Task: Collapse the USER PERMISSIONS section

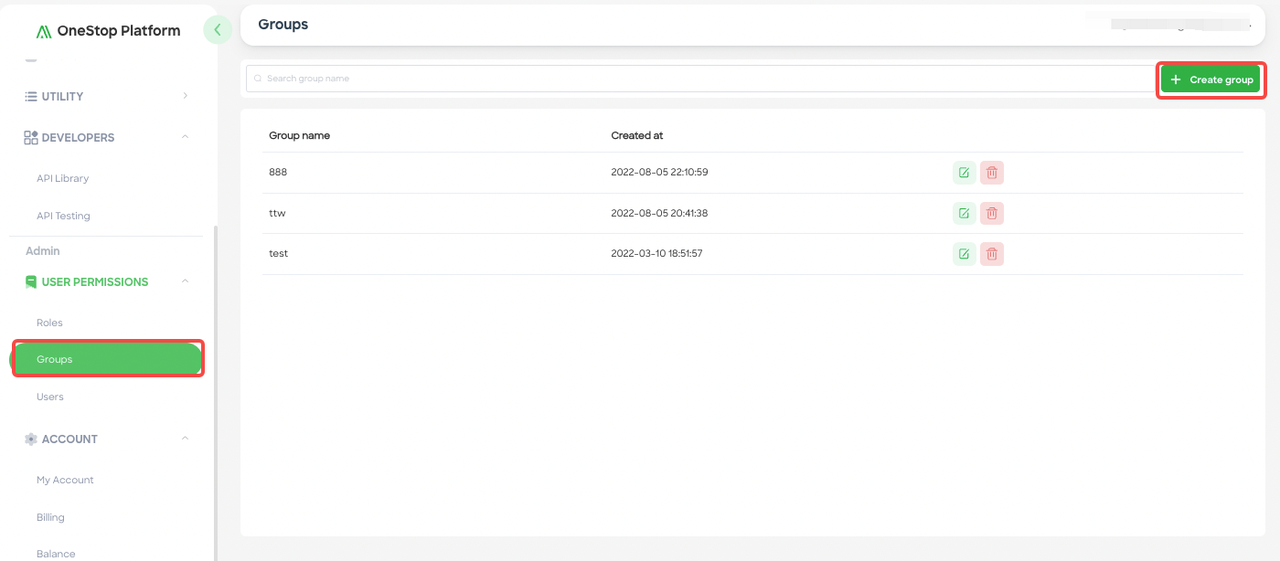Action: tap(185, 282)
